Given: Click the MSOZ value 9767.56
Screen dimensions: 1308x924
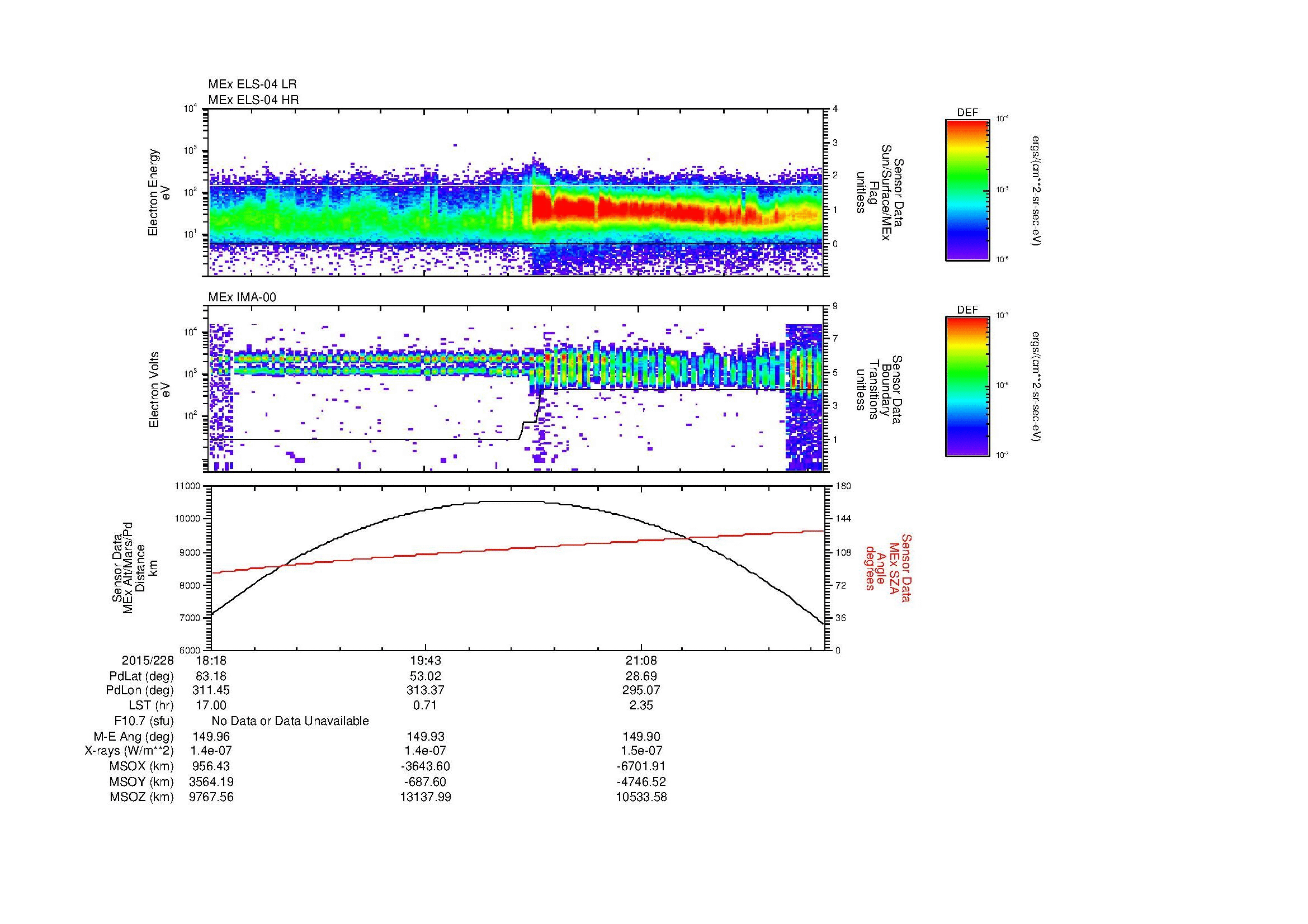Looking at the screenshot, I should pyautogui.click(x=211, y=797).
